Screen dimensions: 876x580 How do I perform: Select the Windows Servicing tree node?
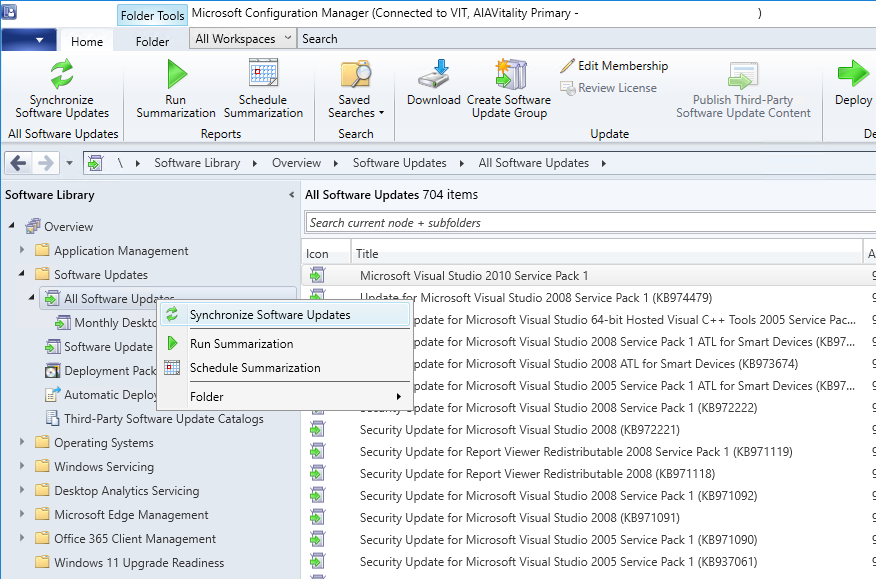pyautogui.click(x=104, y=467)
